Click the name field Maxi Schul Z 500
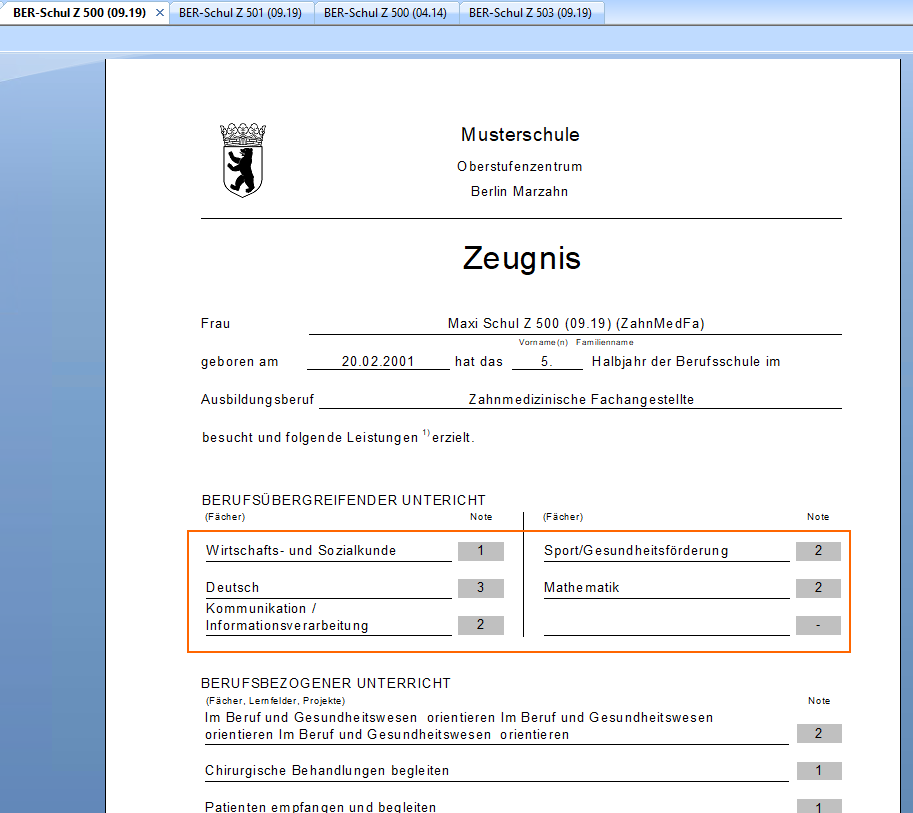913x813 pixels. pyautogui.click(x=575, y=324)
